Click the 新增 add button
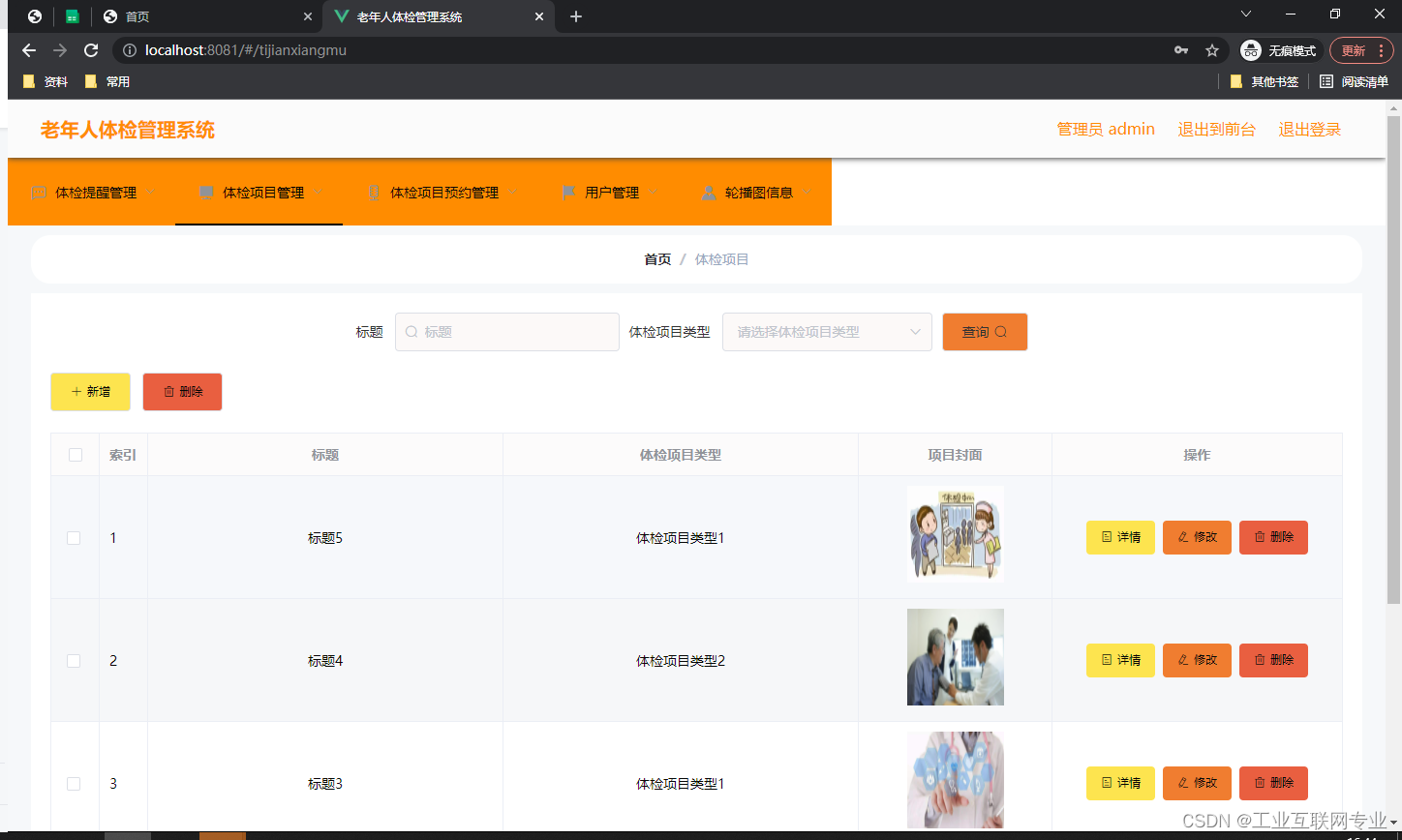 (90, 392)
